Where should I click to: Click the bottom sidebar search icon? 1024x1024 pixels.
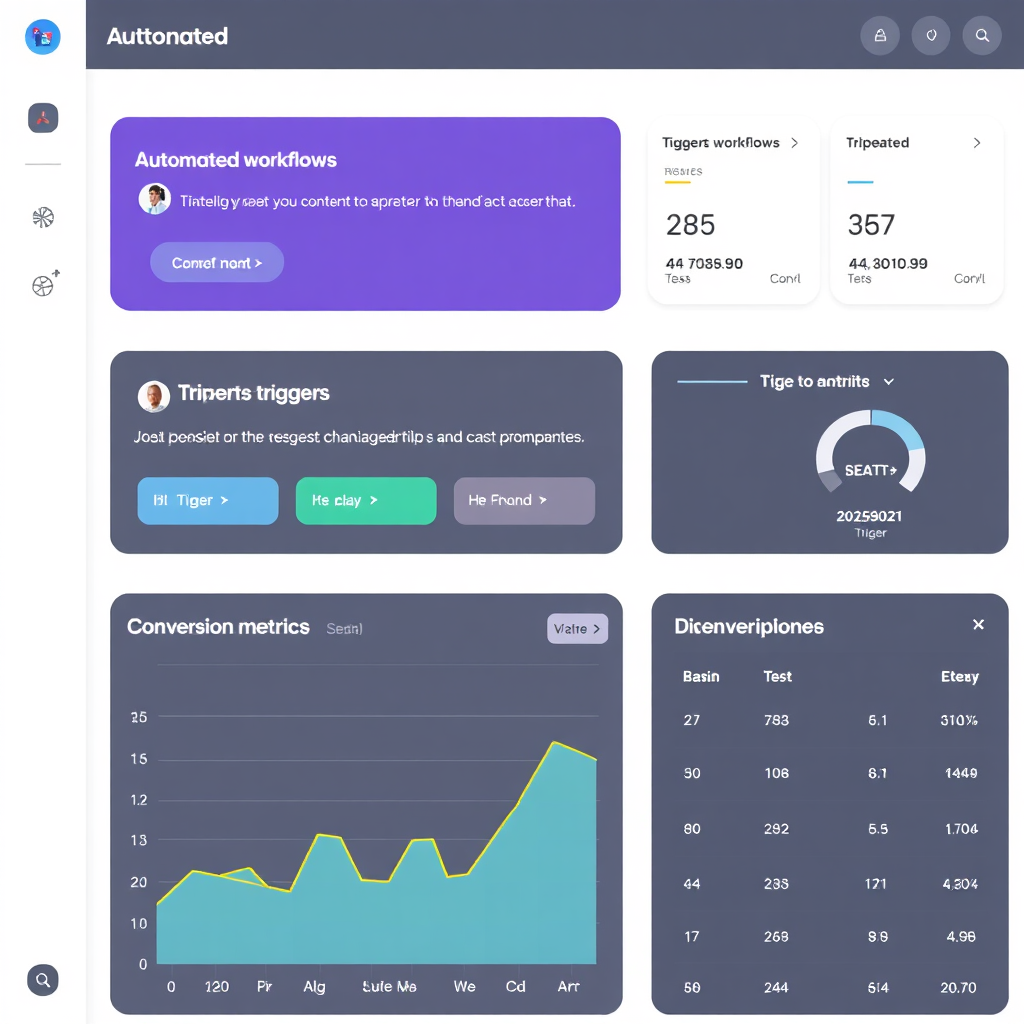[x=43, y=980]
